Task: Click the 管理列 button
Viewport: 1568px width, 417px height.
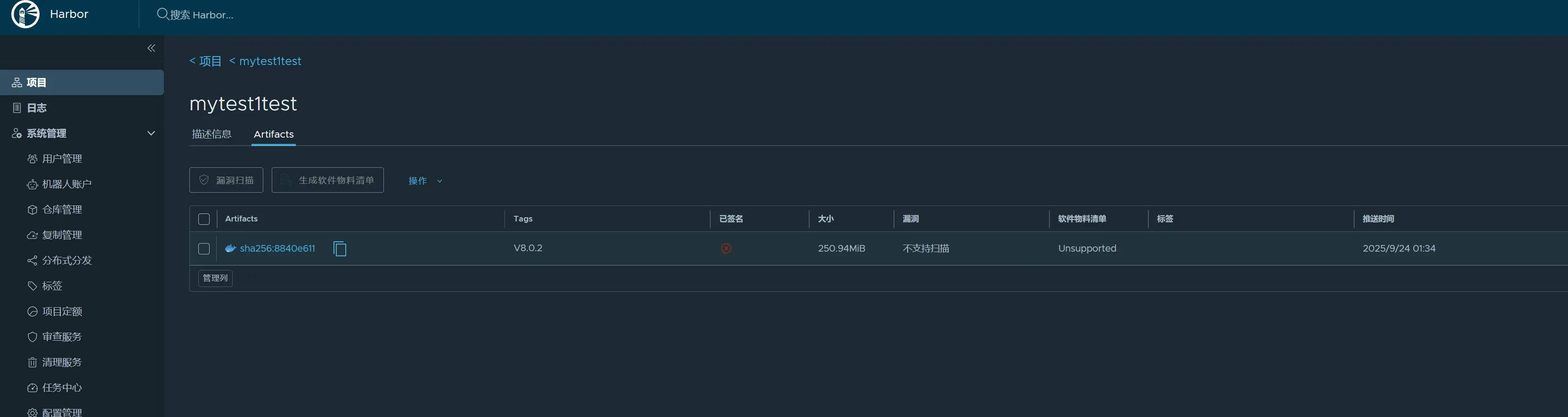Action: [x=215, y=278]
